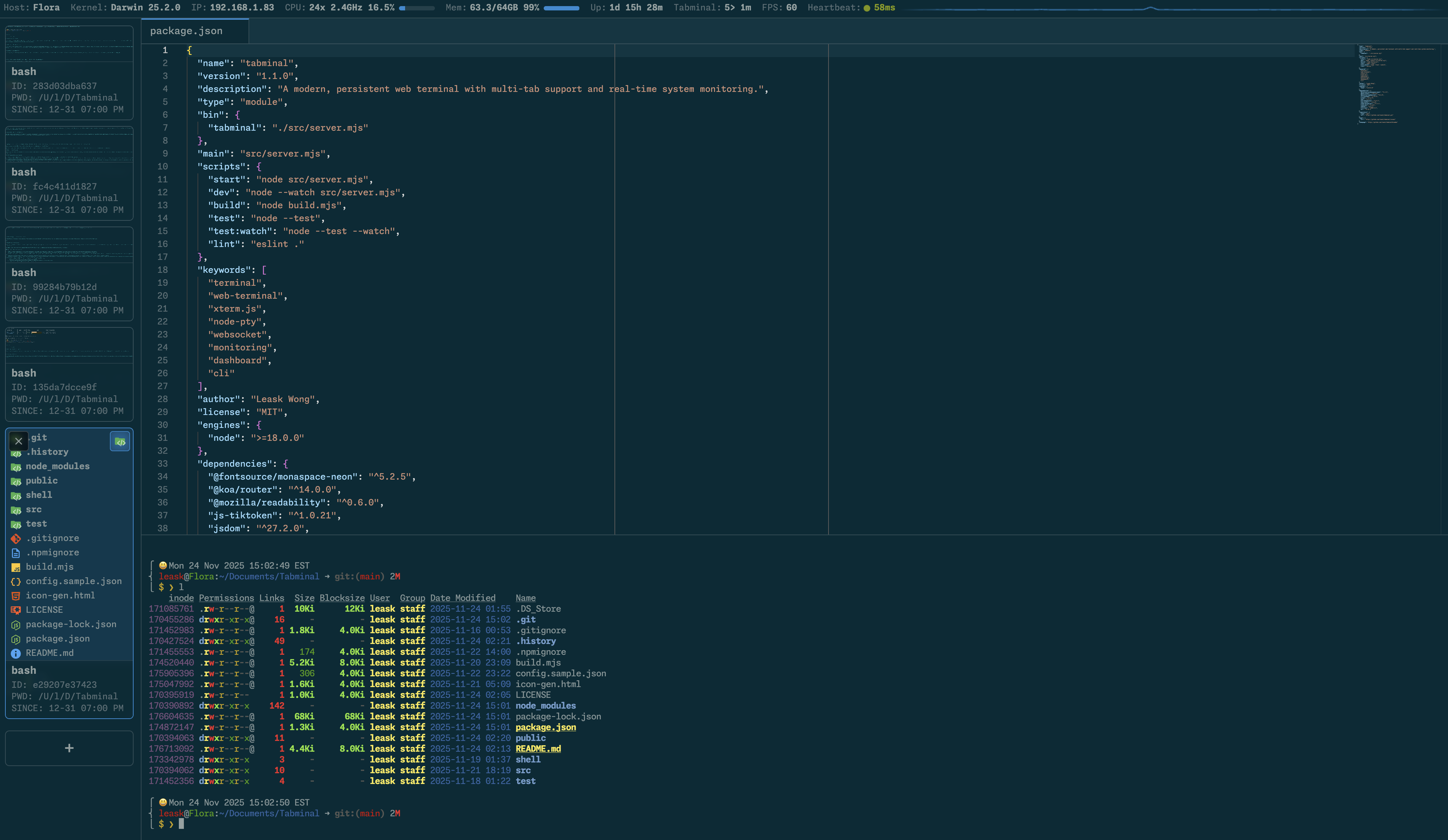Click the document icon beside .npmignore
The image size is (1448, 840).
pos(15,553)
